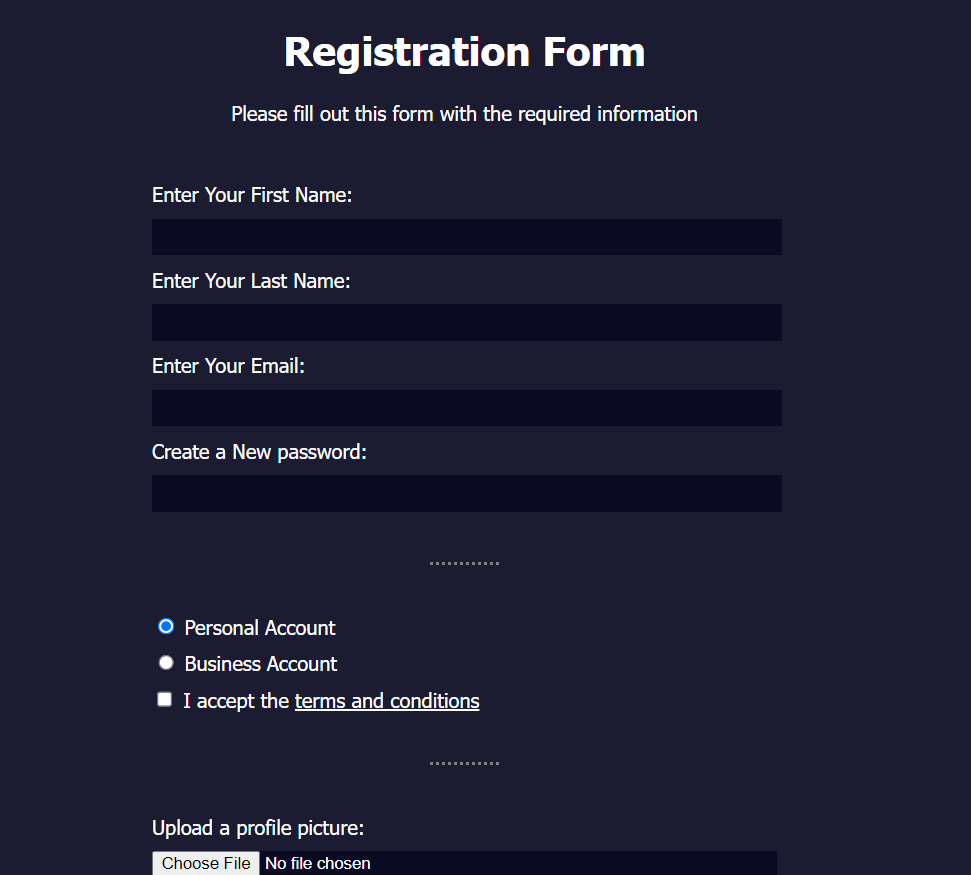Check the terms and conditions checkbox
Viewport: 971px width, 875px height.
[164, 699]
